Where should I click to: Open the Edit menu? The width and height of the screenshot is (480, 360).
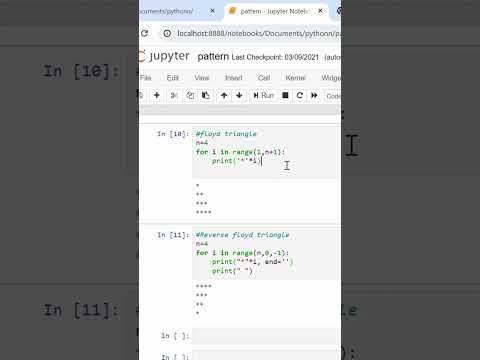coord(172,78)
